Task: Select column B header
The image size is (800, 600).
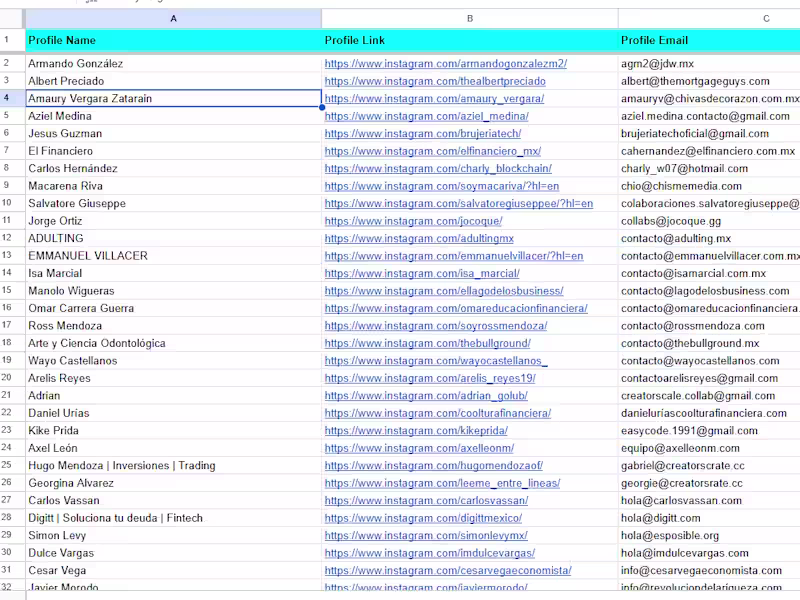Action: click(x=470, y=18)
